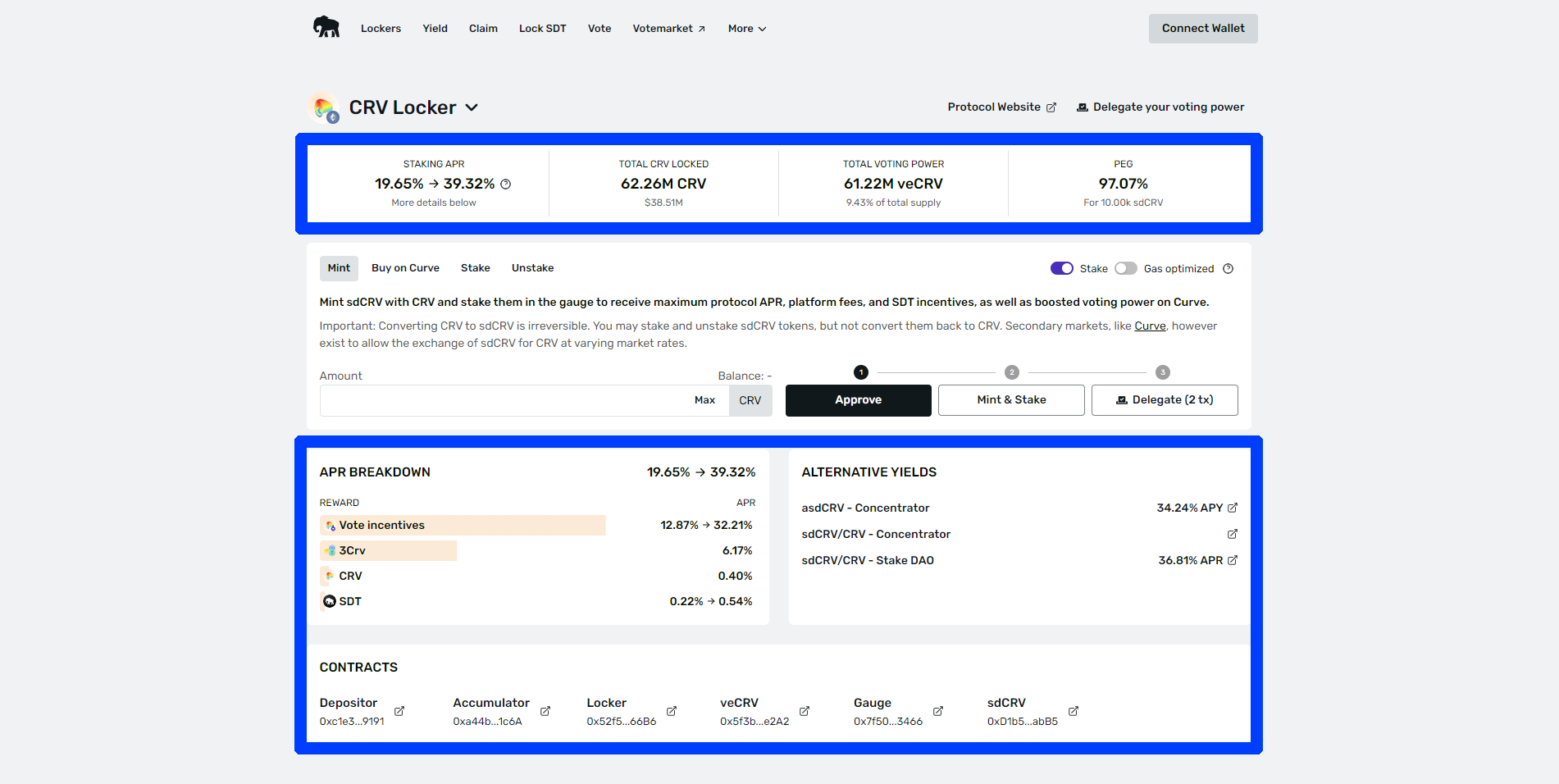This screenshot has height=784, width=1559.
Task: Click the black Approve button
Action: [x=858, y=400]
